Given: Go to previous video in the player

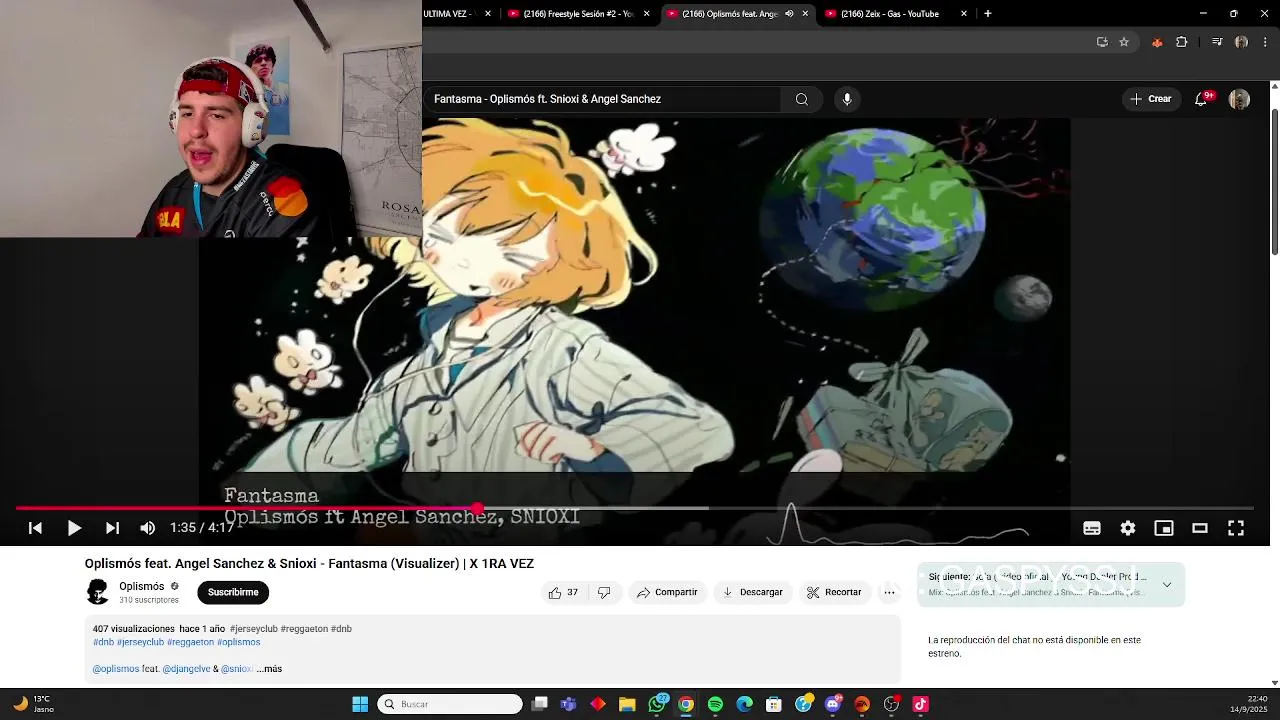Looking at the screenshot, I should [x=35, y=528].
